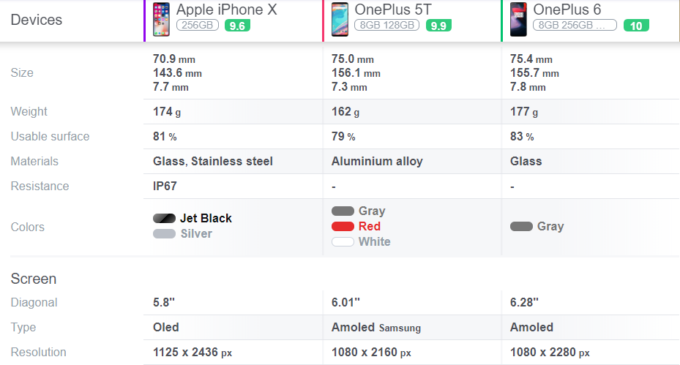Select the Jet Black color swatch
The height and width of the screenshot is (365, 680).
click(x=164, y=218)
